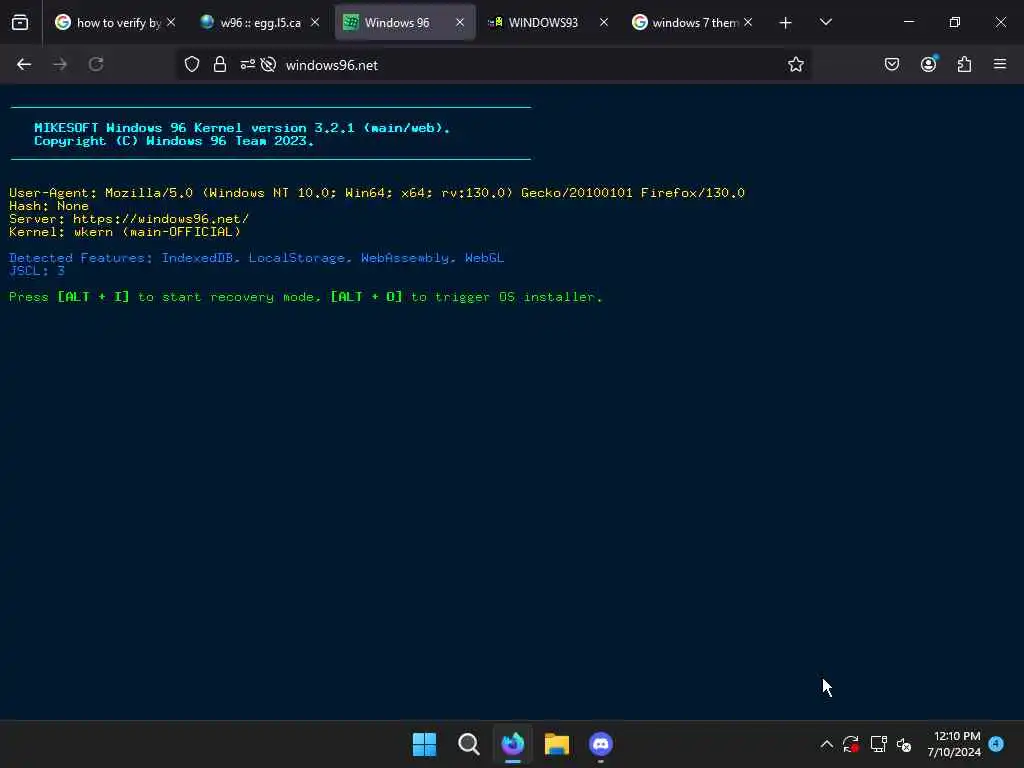Viewport: 1024px width, 768px height.
Task: Go forward to the next page
Action: (60, 64)
